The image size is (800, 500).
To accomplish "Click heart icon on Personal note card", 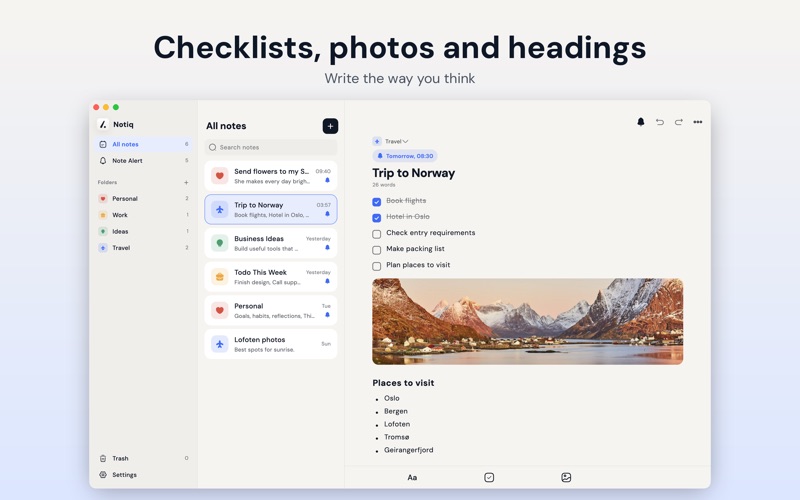I will point(219,310).
